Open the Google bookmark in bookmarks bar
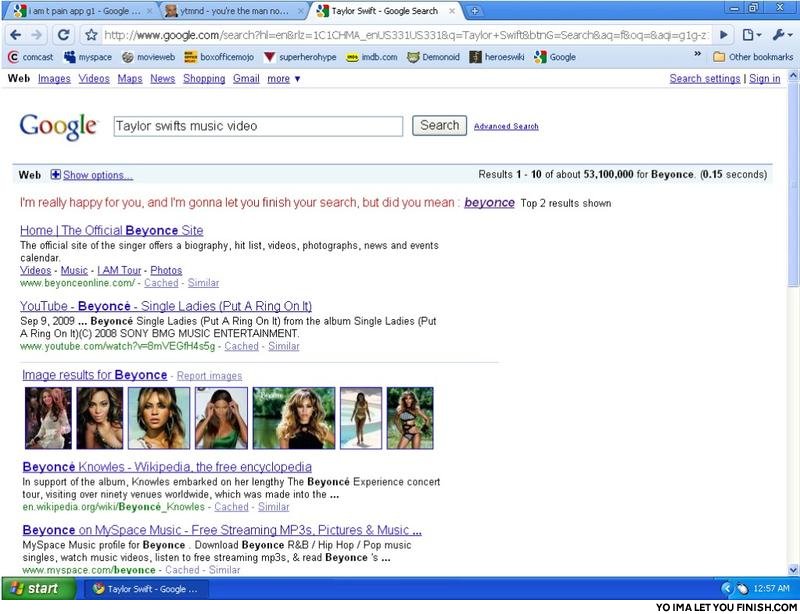Viewport: 800px width, 614px height. pyautogui.click(x=555, y=57)
